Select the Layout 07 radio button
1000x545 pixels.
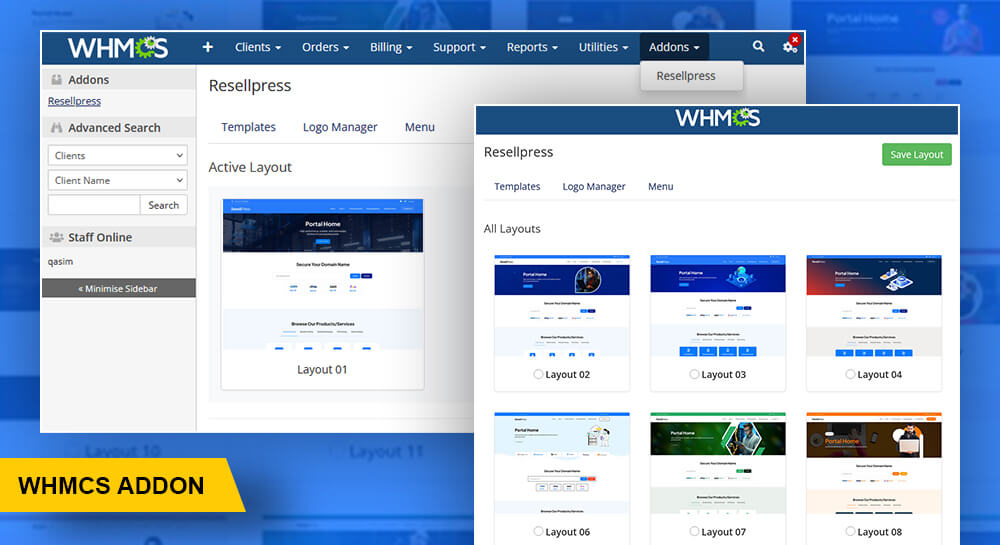[x=694, y=532]
